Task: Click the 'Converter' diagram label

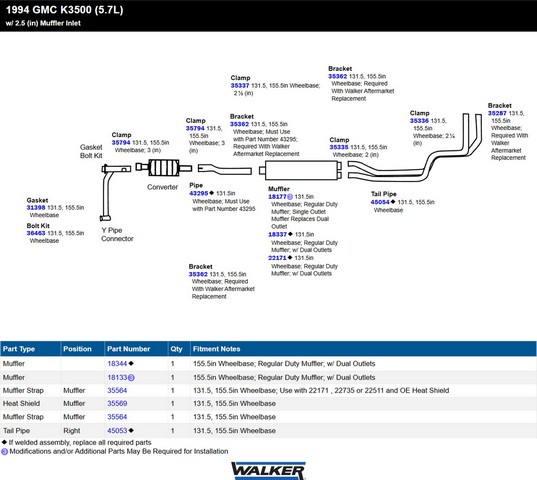Action: pyautogui.click(x=162, y=187)
